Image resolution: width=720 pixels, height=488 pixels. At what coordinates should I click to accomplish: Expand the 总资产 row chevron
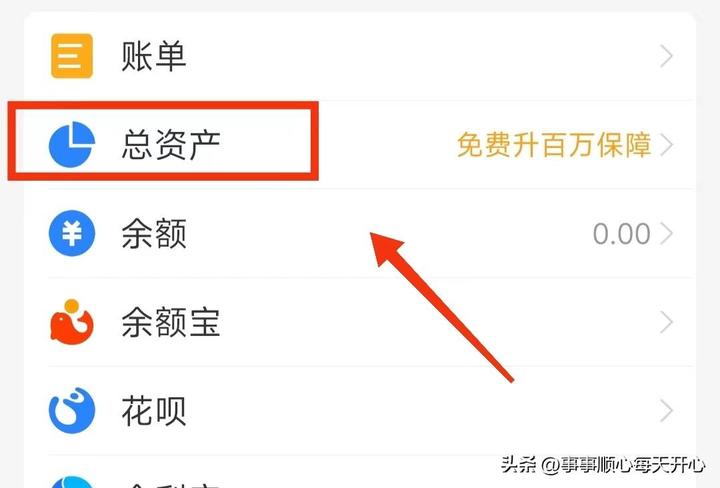(666, 145)
